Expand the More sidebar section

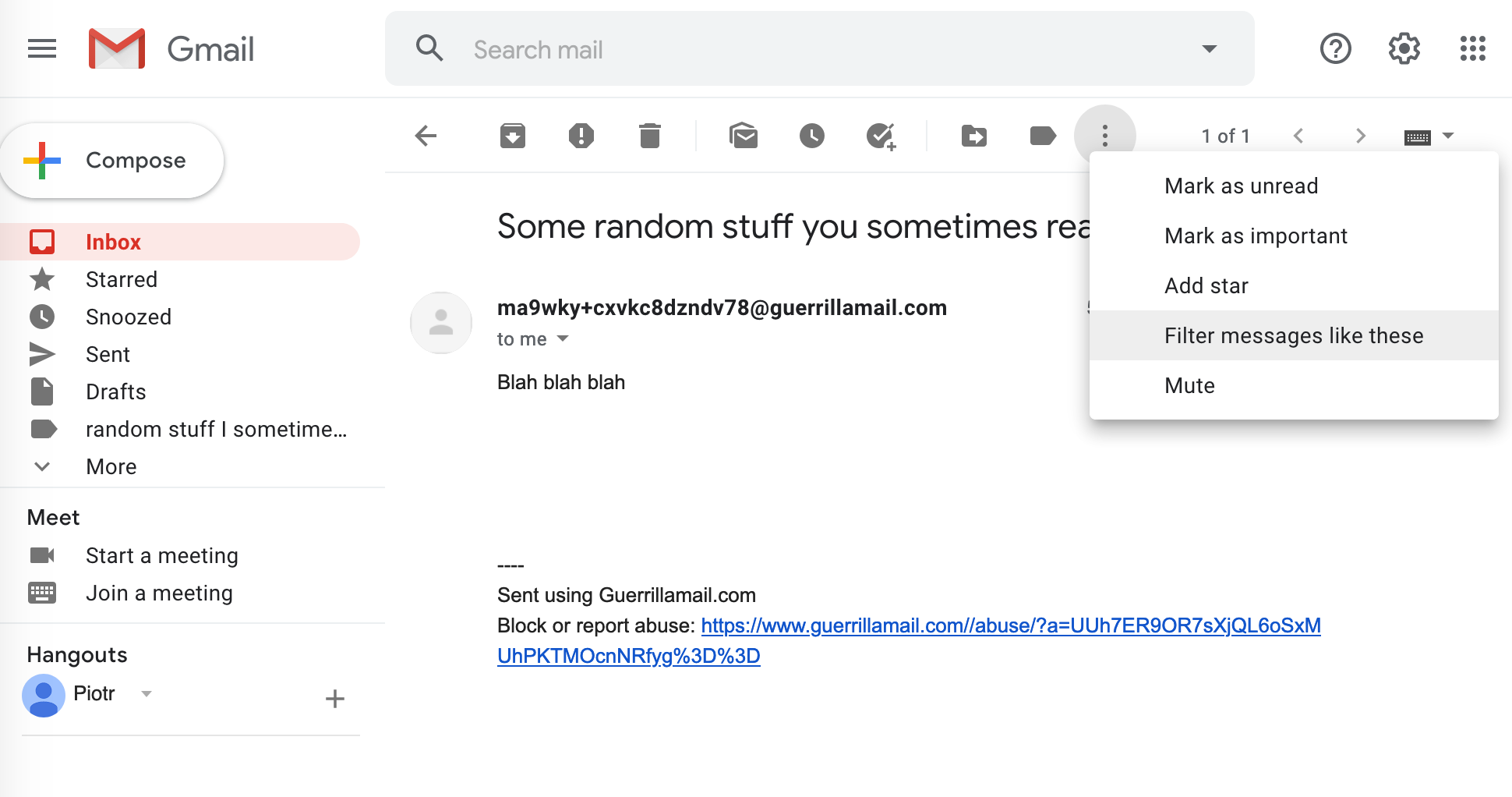coord(111,466)
